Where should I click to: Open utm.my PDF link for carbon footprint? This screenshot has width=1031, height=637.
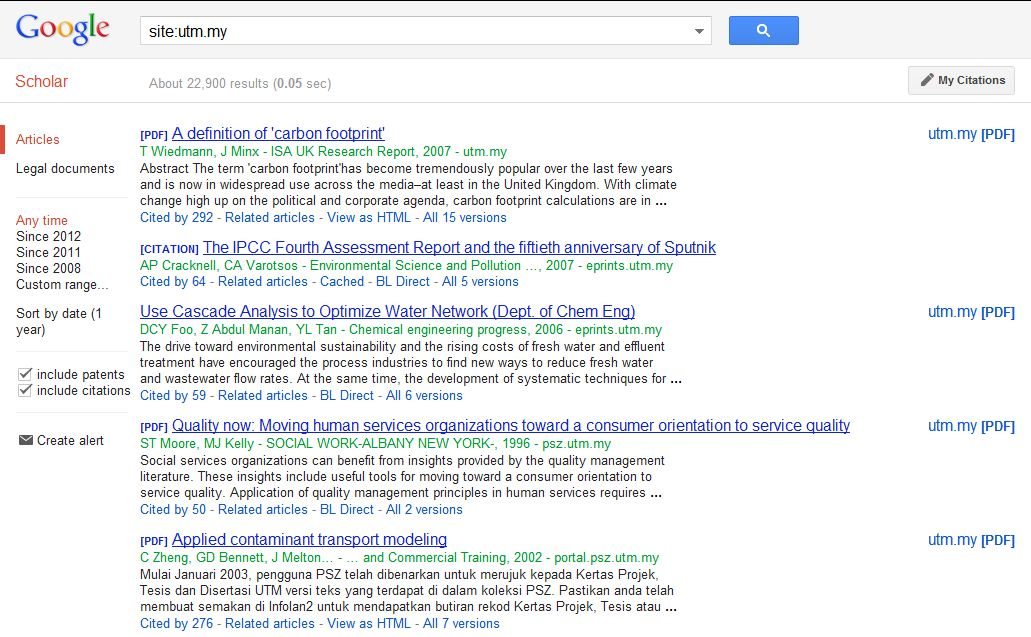[971, 134]
